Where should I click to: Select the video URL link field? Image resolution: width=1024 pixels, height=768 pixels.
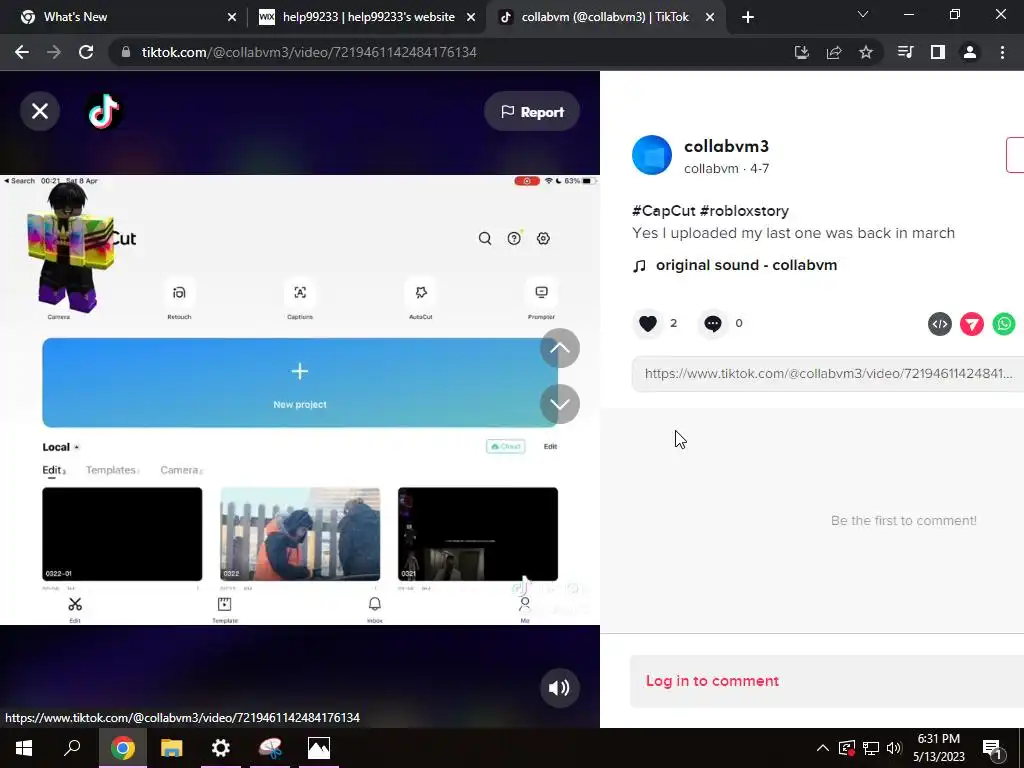point(828,374)
